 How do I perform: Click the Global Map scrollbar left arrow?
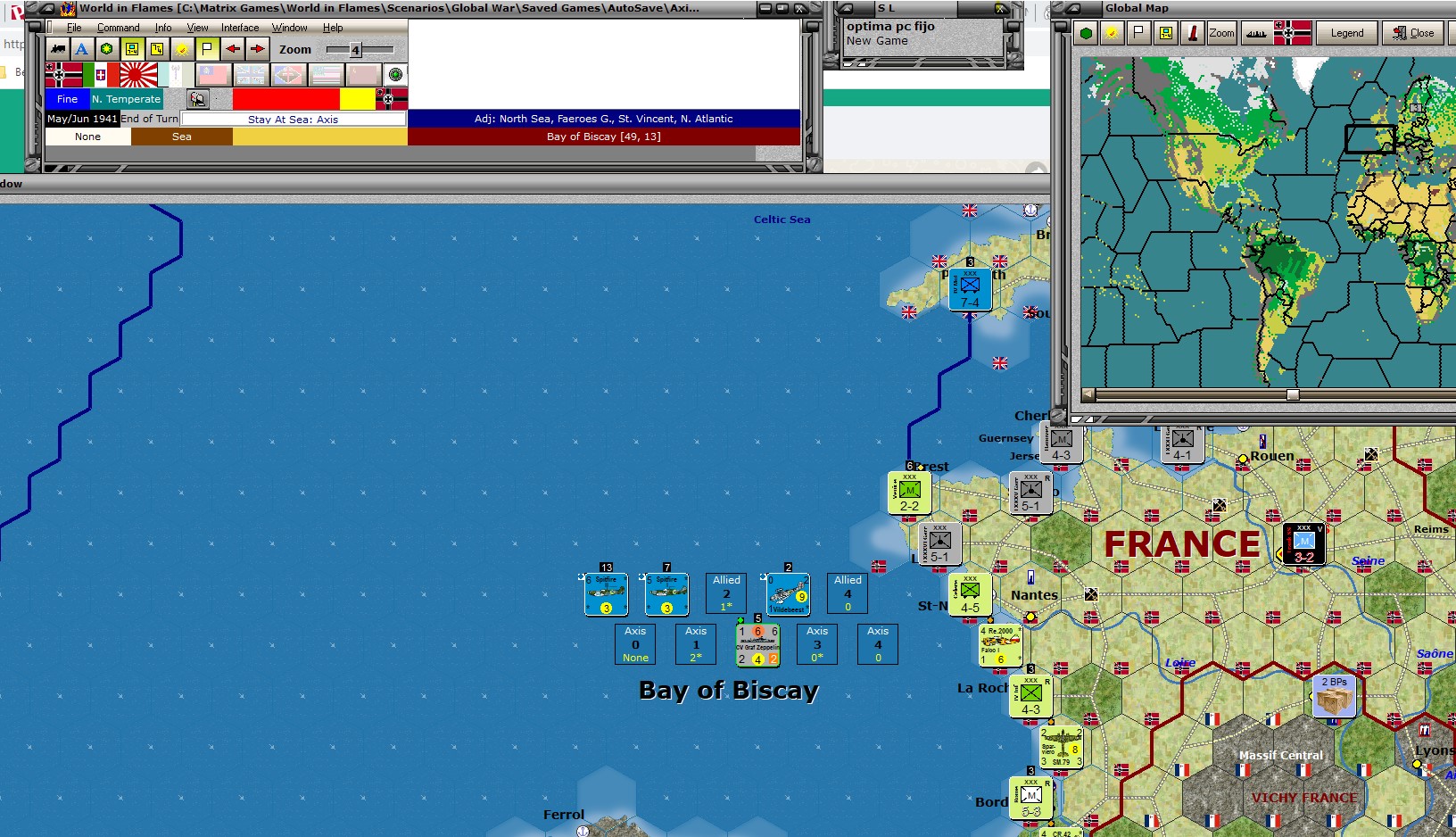pyautogui.click(x=1088, y=394)
